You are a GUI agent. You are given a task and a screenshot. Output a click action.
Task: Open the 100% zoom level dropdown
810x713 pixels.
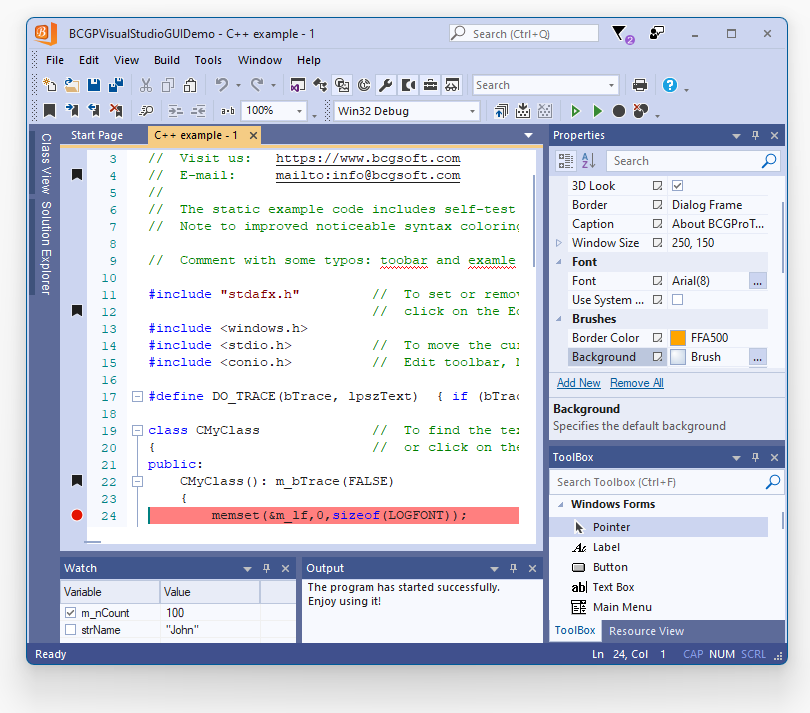click(x=299, y=111)
